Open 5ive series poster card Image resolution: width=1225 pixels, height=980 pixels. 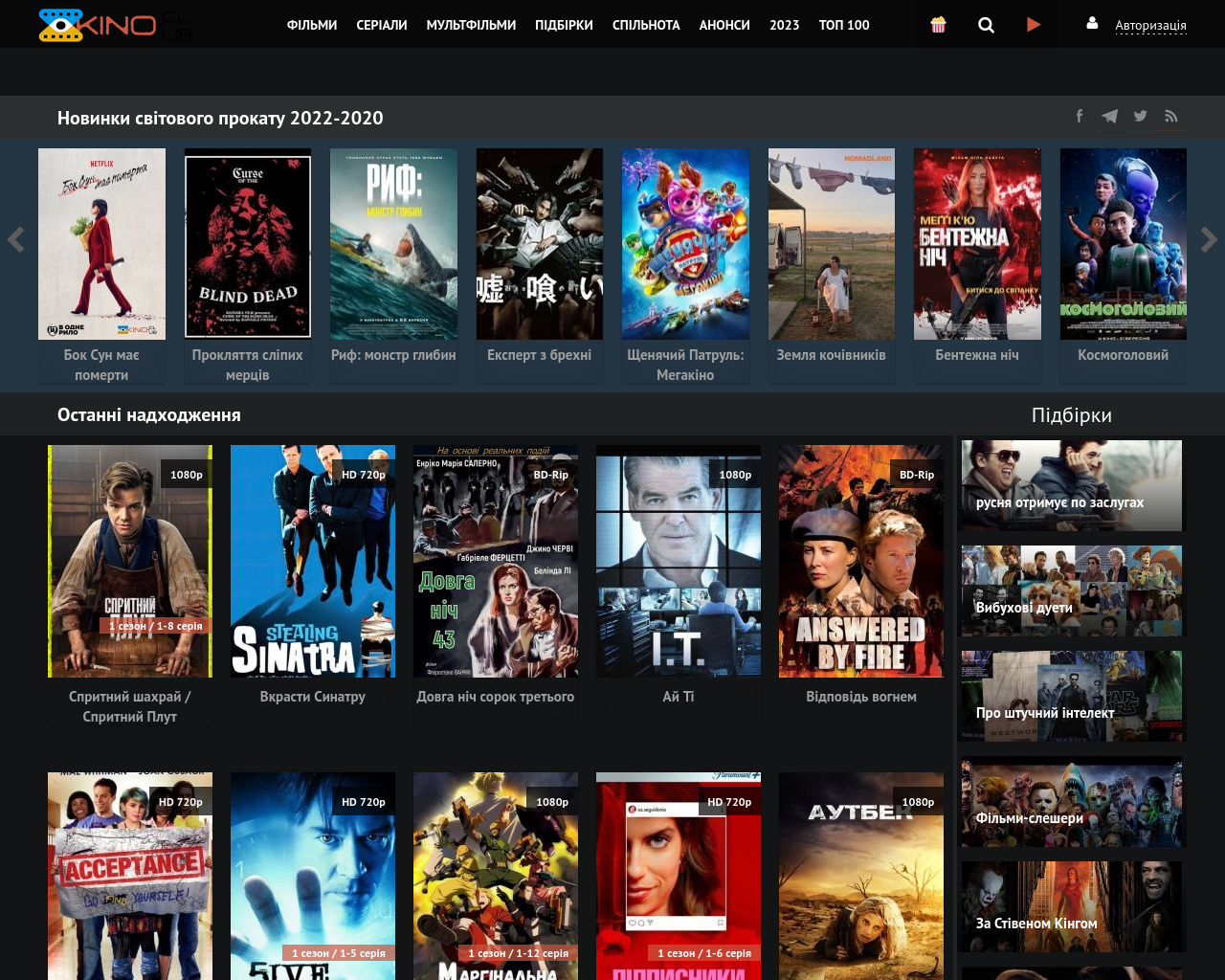313,876
